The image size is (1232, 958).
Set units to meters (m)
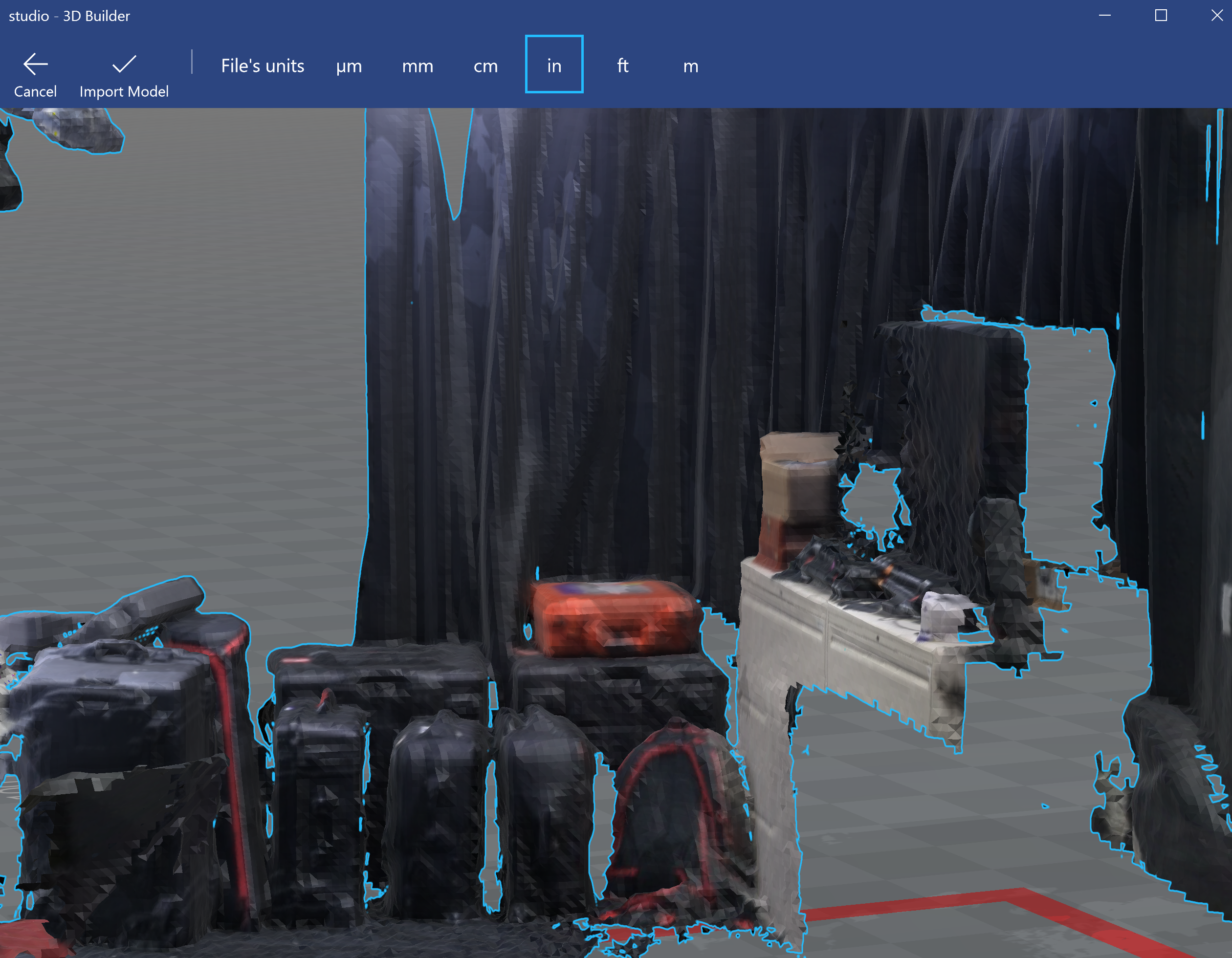[x=690, y=66]
